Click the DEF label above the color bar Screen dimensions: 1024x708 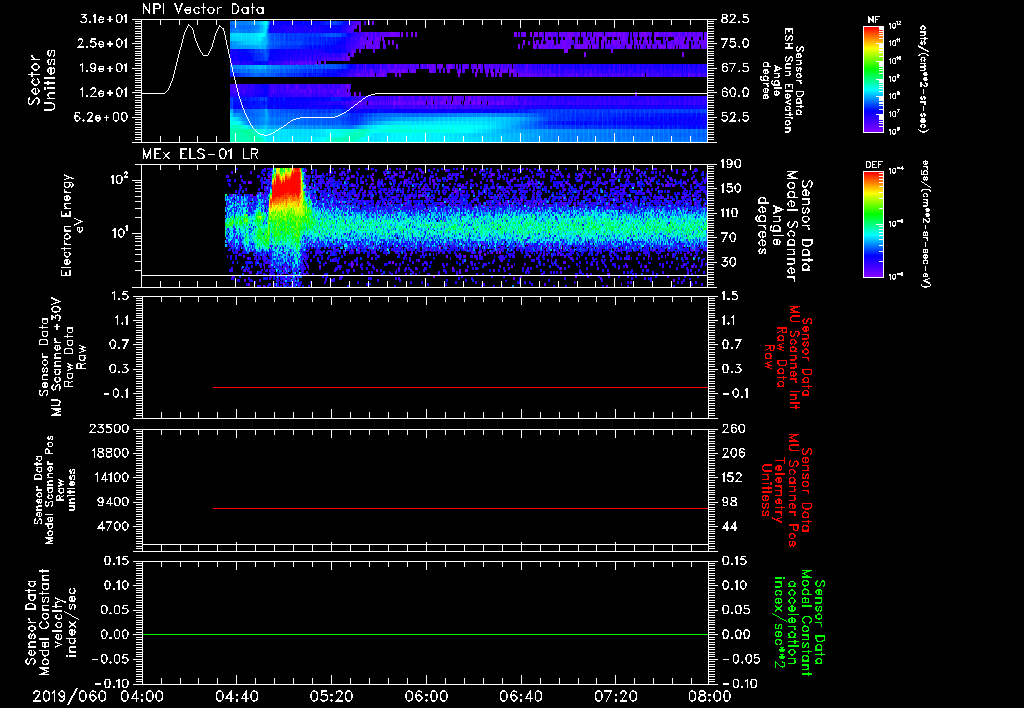873,165
